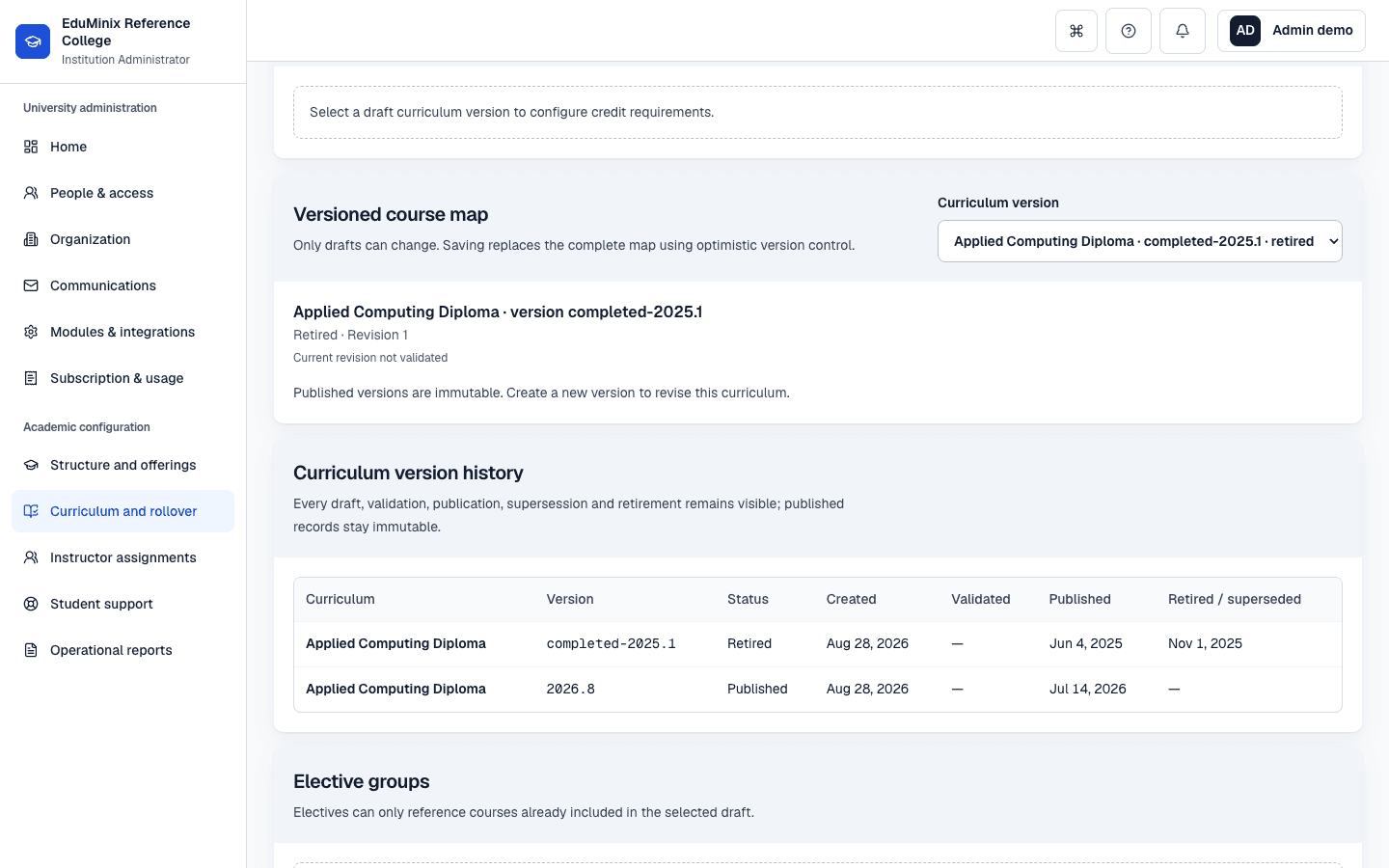1389x868 pixels.
Task: Open notifications bell icon
Action: (1183, 31)
